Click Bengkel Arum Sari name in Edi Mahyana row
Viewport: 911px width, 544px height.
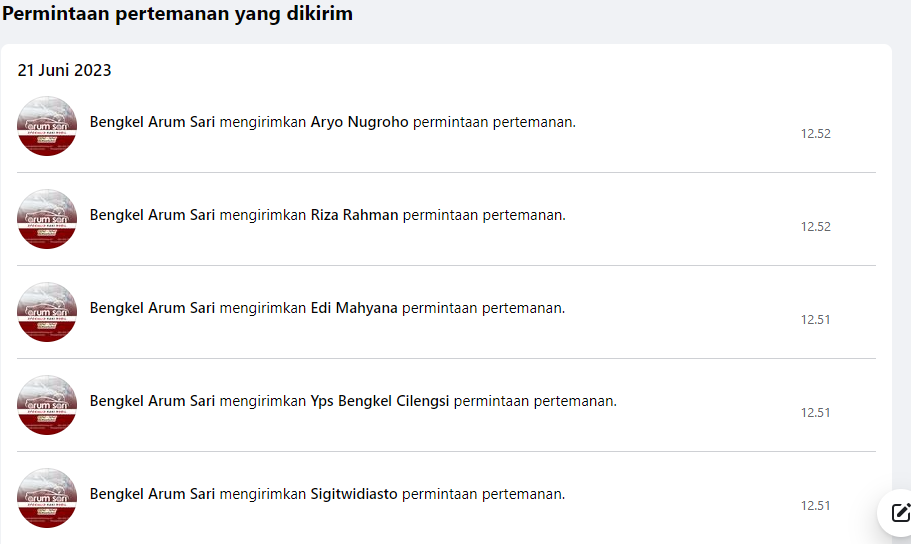[152, 308]
